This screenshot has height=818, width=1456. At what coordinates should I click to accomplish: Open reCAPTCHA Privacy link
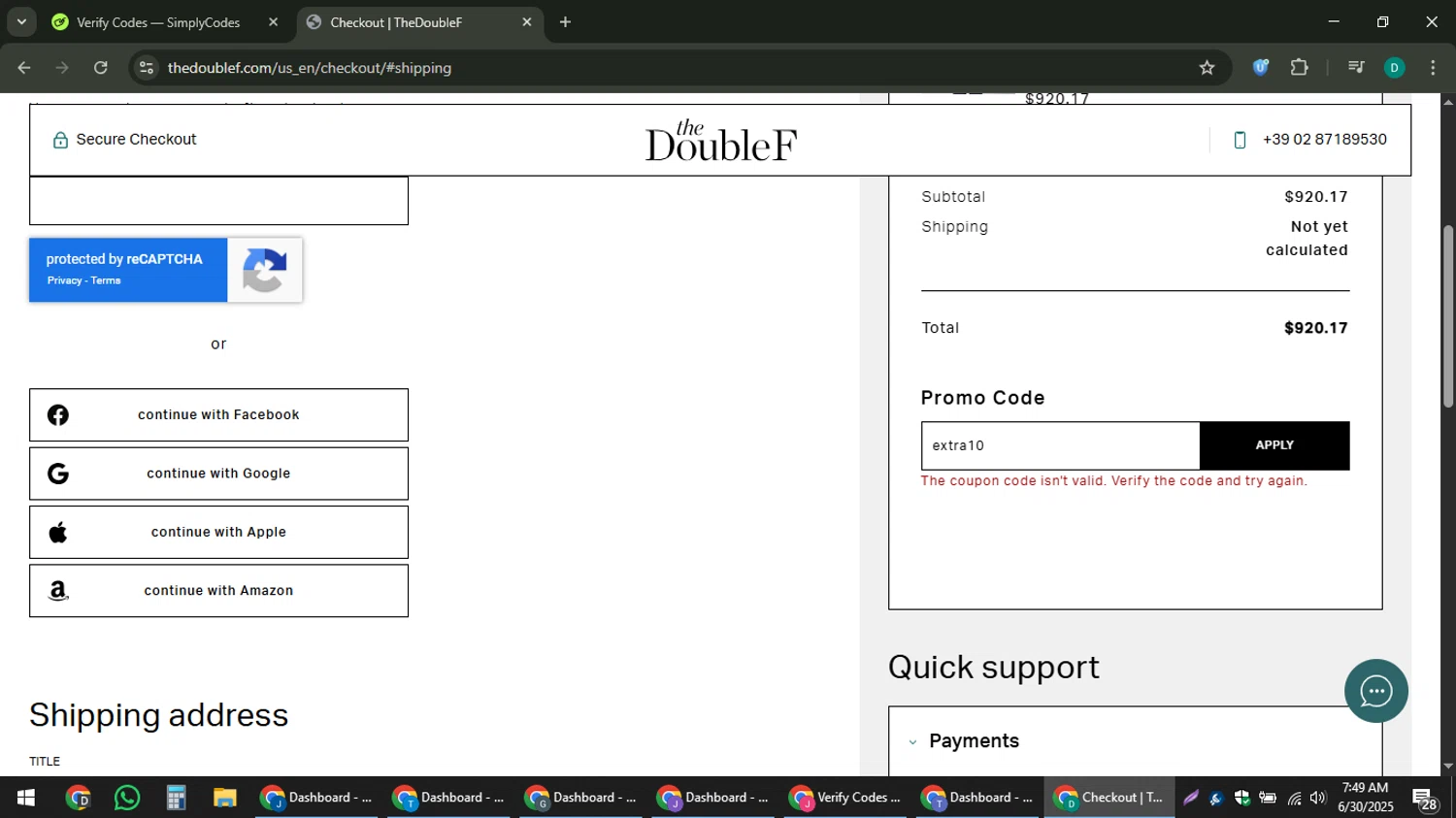pyautogui.click(x=64, y=280)
